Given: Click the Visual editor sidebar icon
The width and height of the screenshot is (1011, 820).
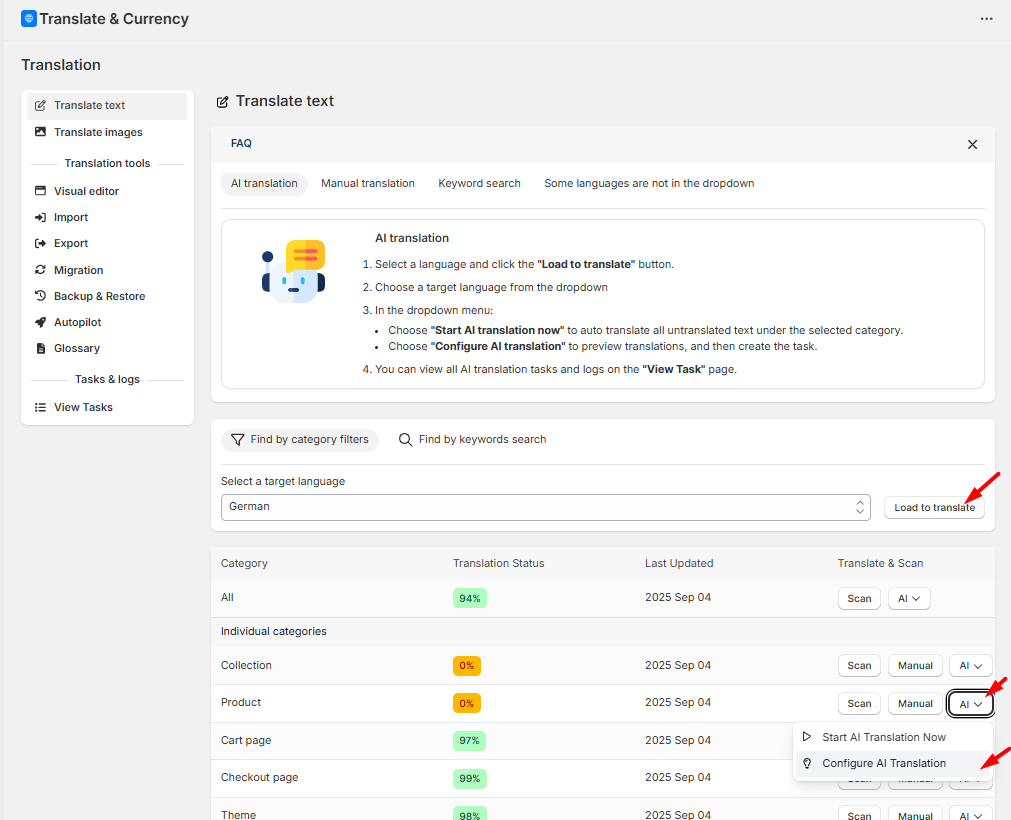Looking at the screenshot, I should [40, 191].
